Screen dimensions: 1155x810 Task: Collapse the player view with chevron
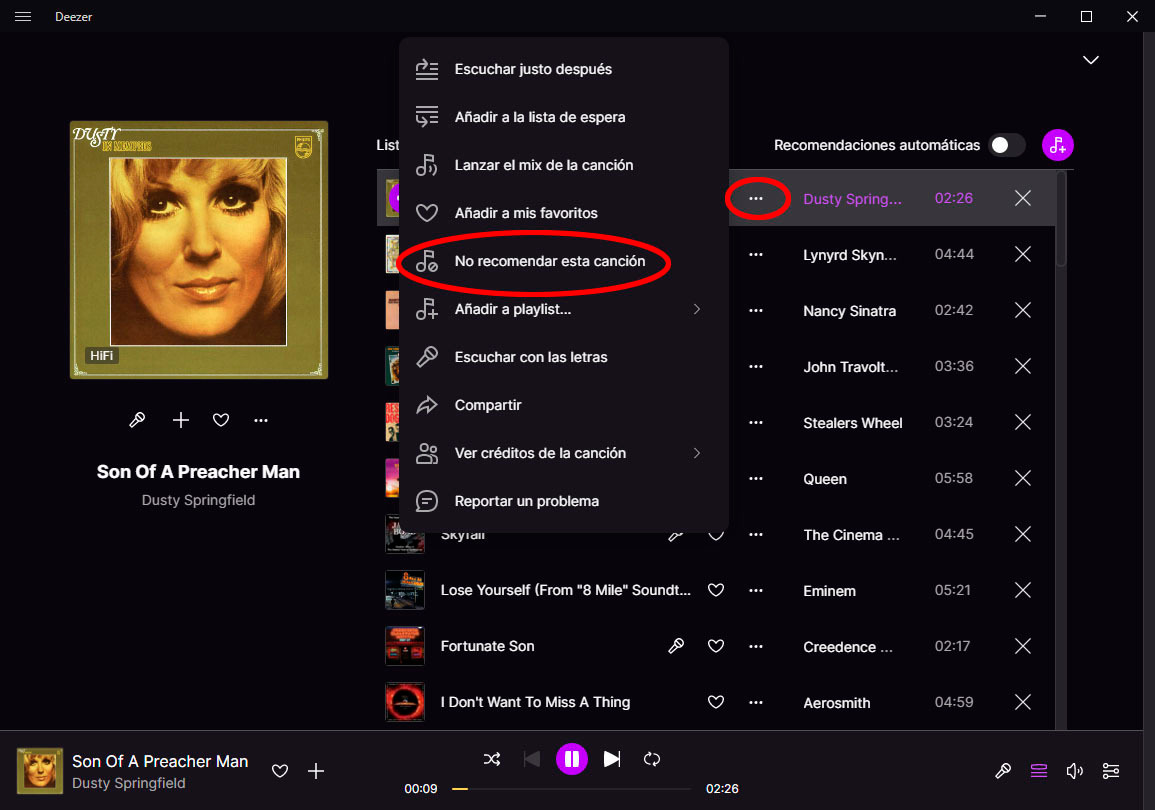pos(1090,60)
